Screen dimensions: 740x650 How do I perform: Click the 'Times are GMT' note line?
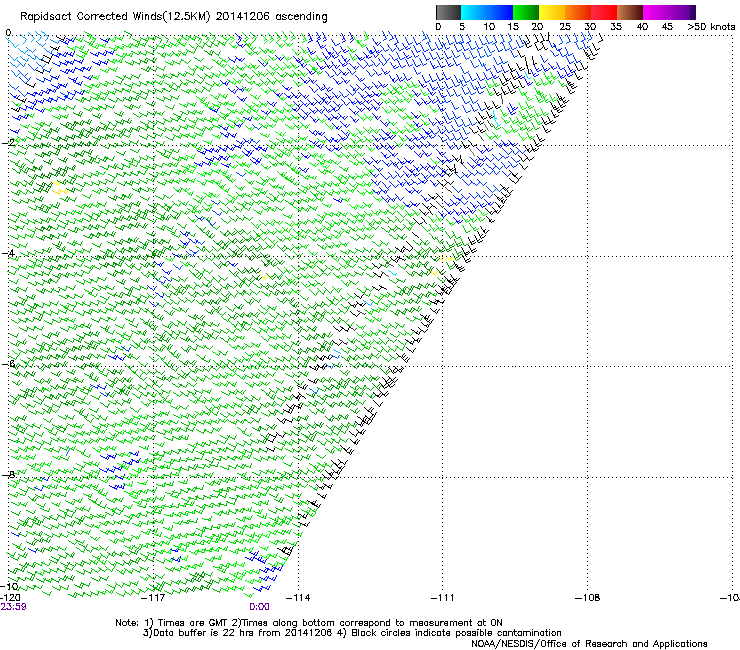pyautogui.click(x=309, y=623)
